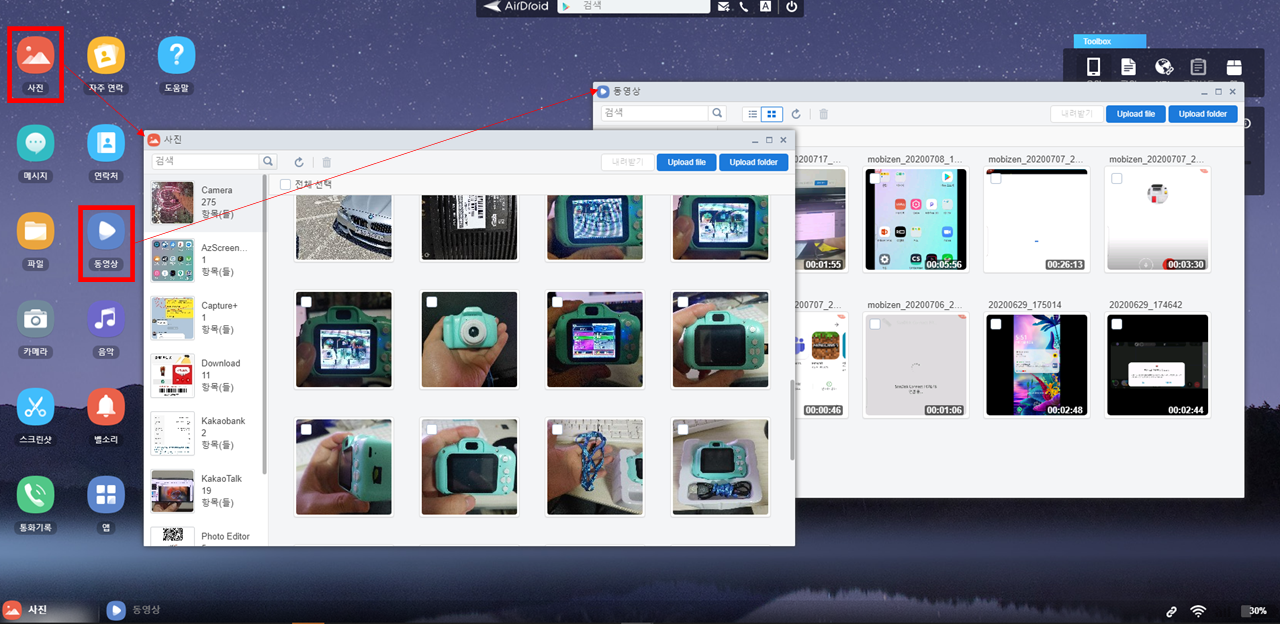Click the file document icon in Toolbox

1128,67
